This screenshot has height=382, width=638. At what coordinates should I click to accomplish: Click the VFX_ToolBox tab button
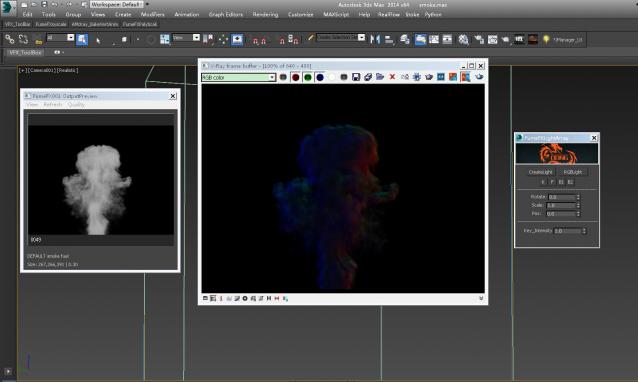pos(25,53)
